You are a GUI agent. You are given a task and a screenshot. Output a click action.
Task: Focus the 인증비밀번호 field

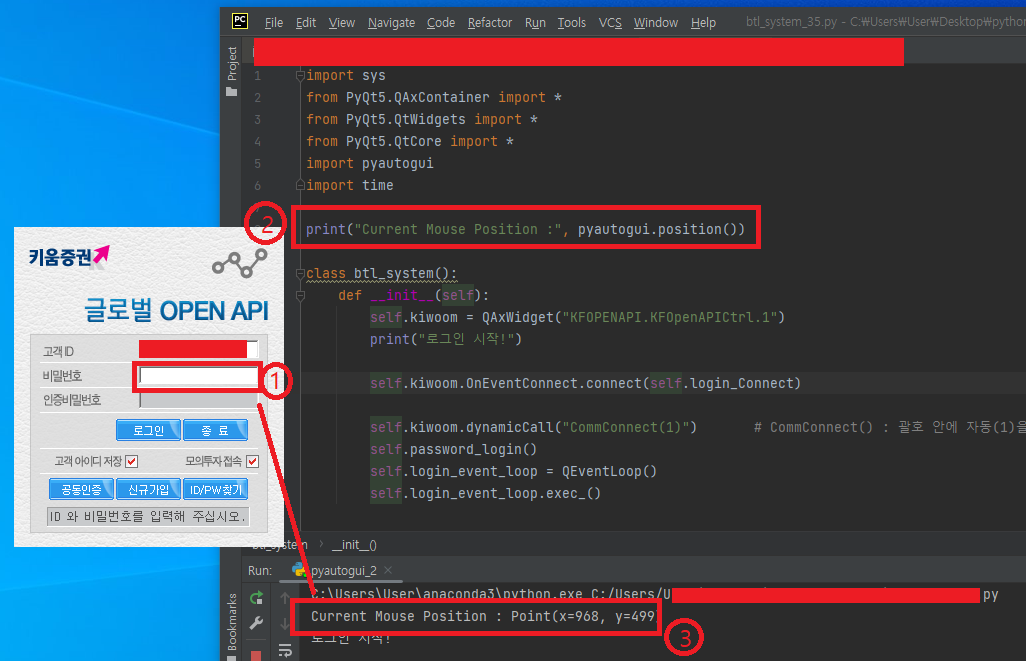click(x=198, y=400)
